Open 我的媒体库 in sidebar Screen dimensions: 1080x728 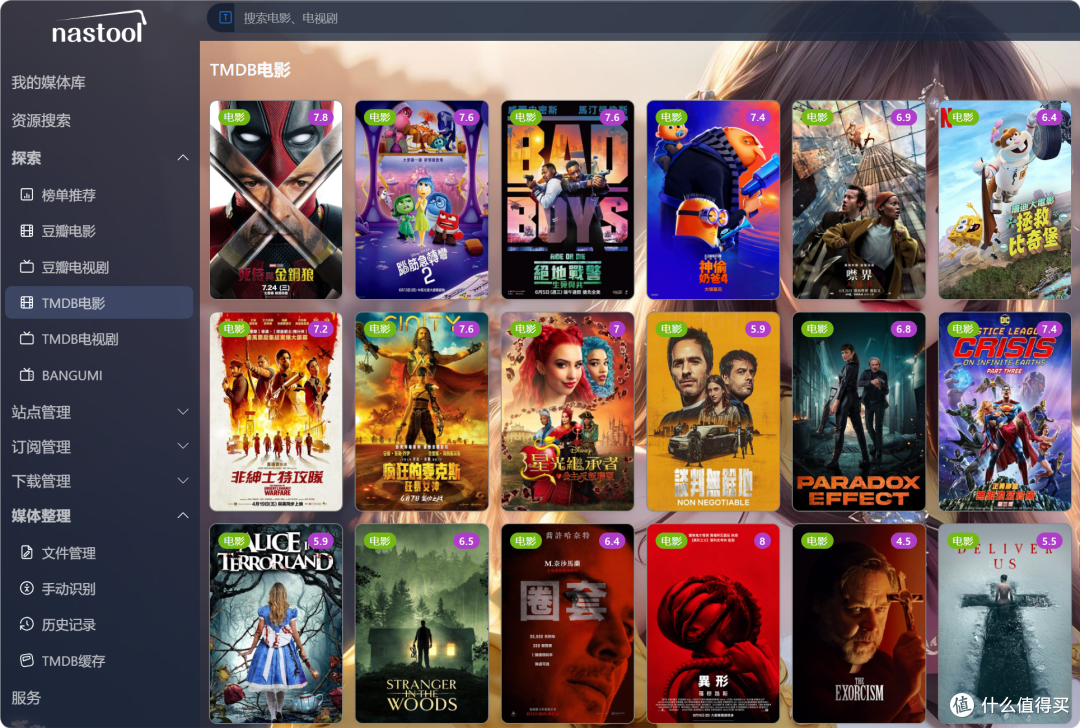click(x=48, y=82)
